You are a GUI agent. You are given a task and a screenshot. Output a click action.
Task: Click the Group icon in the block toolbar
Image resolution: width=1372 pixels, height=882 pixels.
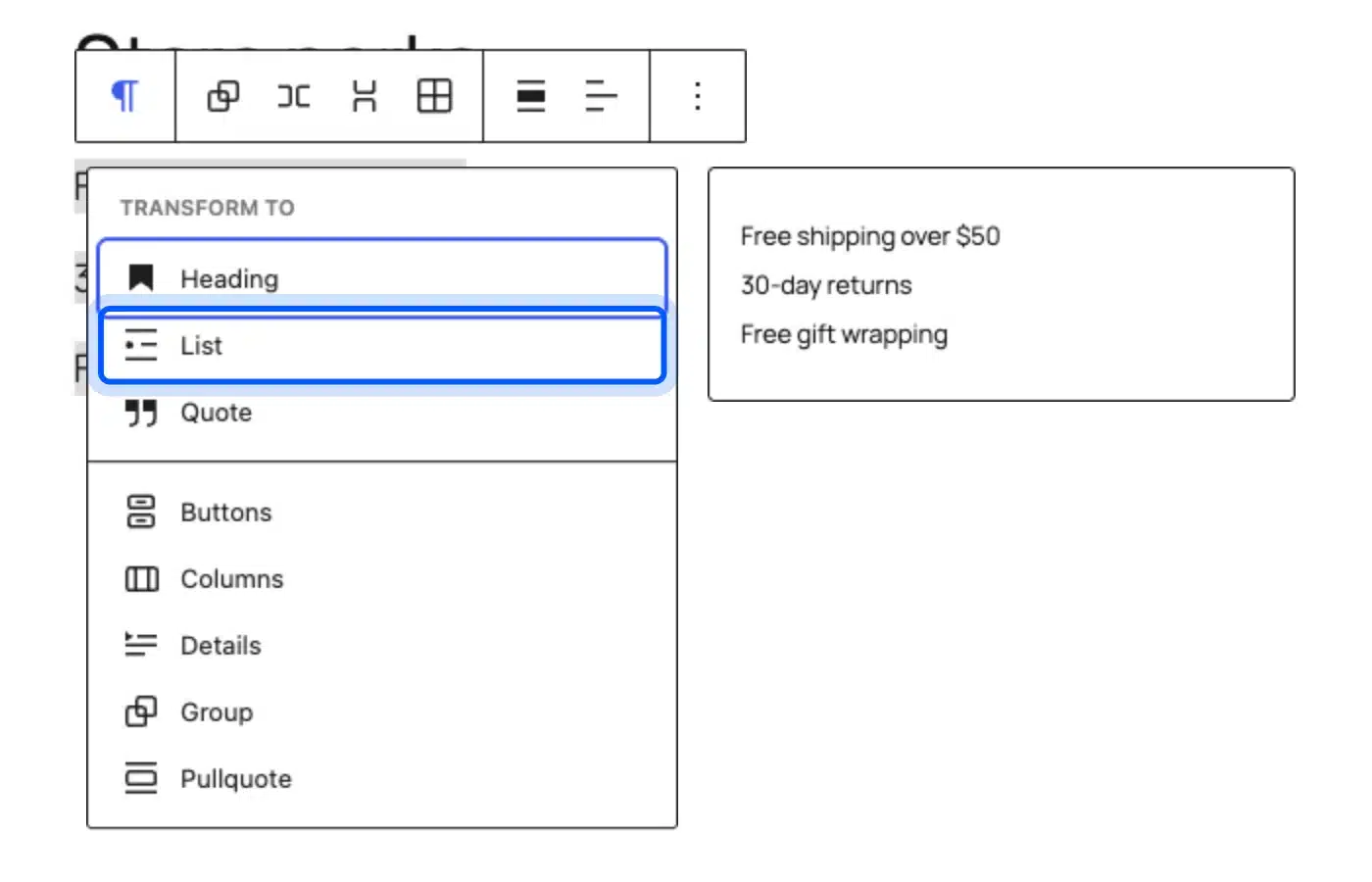tap(223, 96)
